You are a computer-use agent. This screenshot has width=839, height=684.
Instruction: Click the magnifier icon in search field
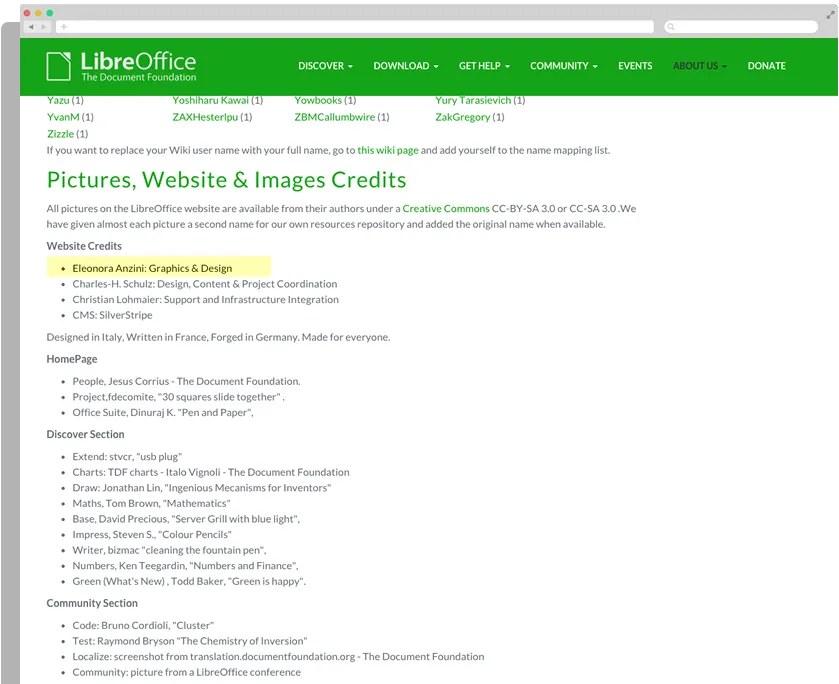pos(671,27)
